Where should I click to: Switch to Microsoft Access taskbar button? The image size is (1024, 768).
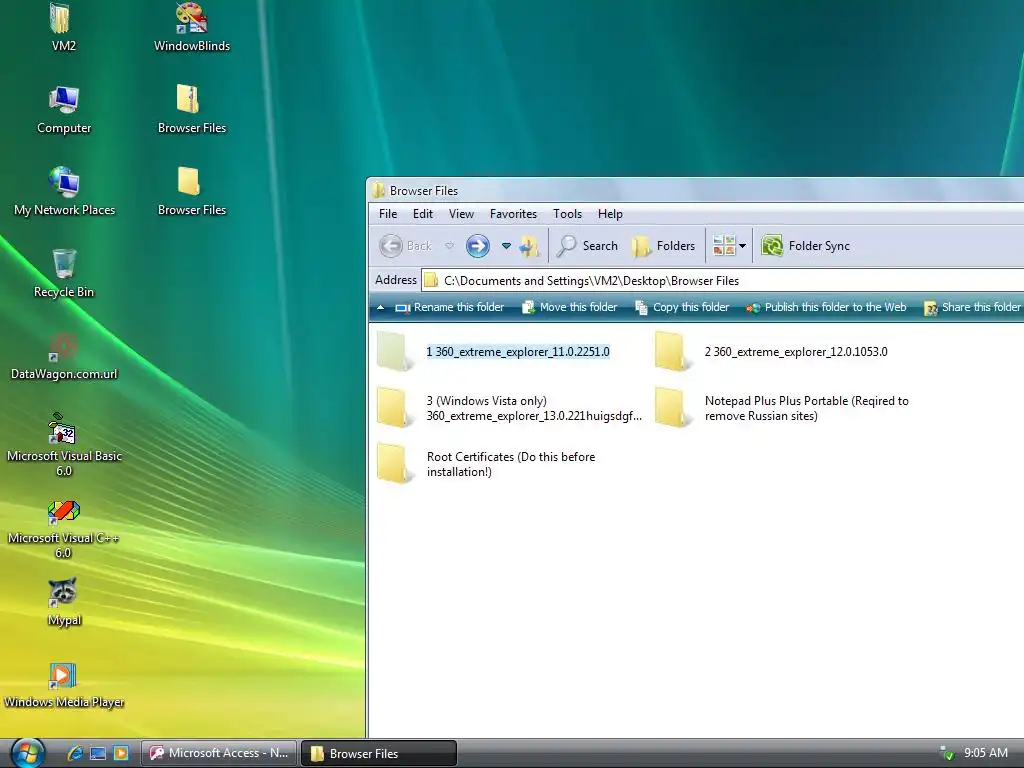click(x=219, y=753)
